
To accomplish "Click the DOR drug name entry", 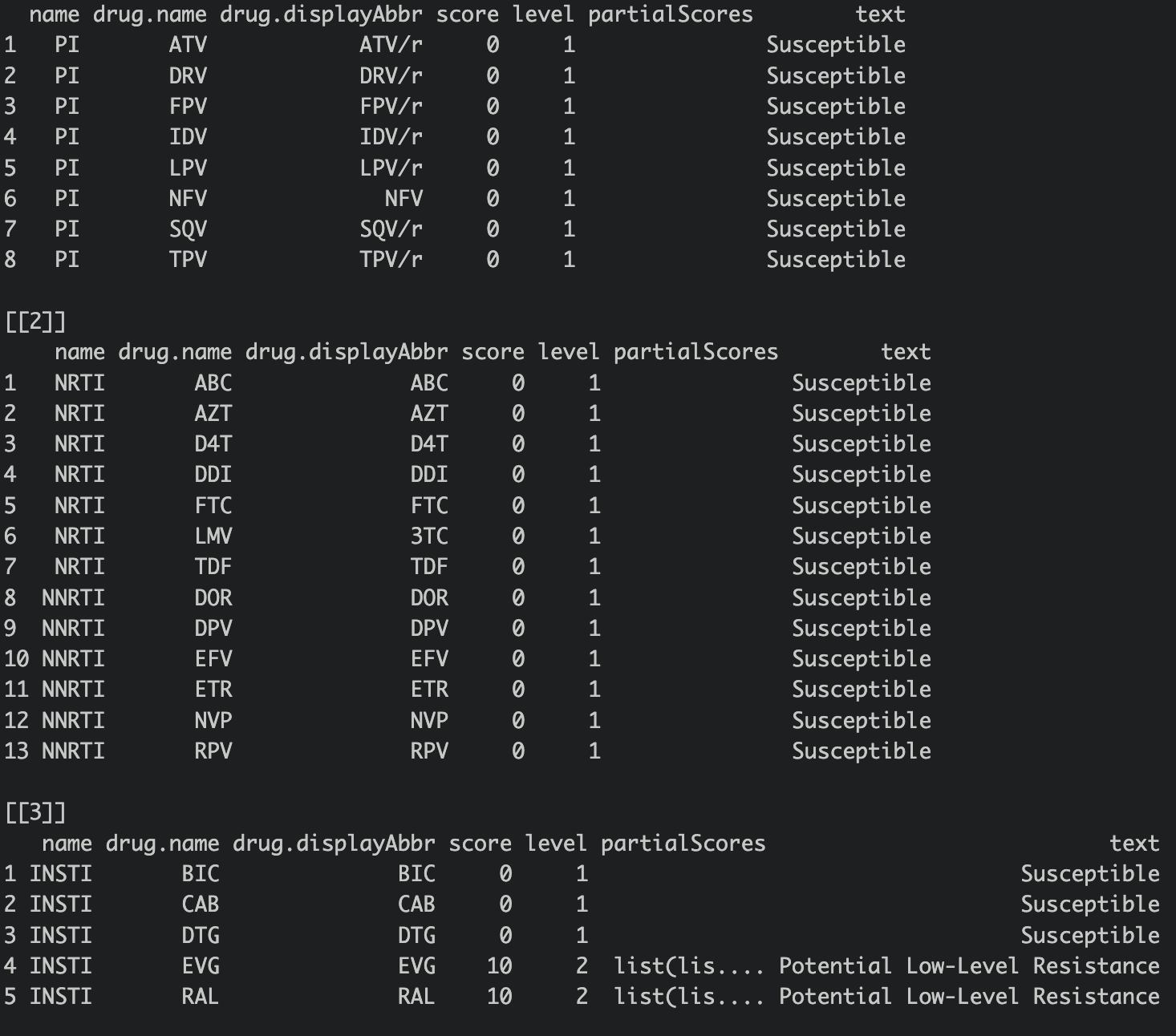I will tap(213, 597).
